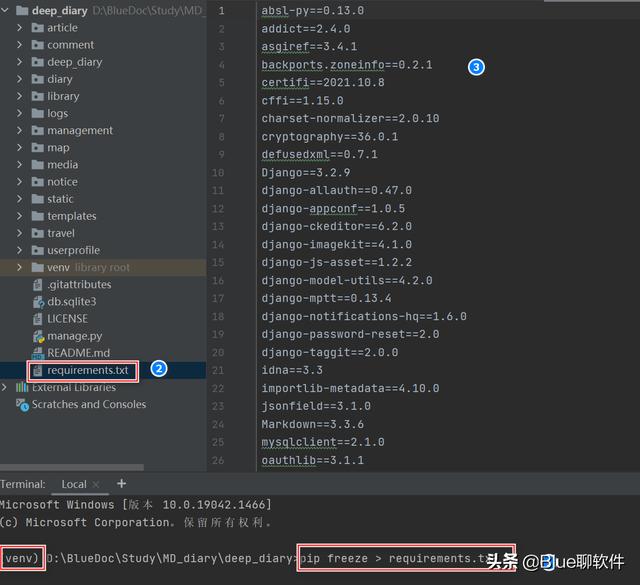Click the comment folder icon
Viewport: 640px width, 585px height.
(38, 45)
